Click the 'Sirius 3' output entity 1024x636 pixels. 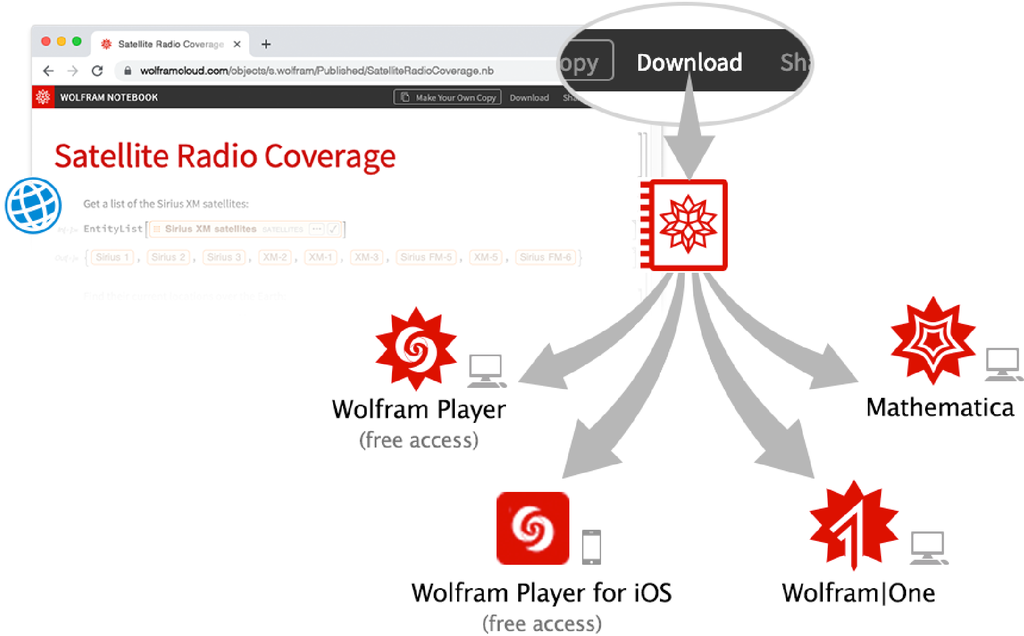tap(225, 257)
